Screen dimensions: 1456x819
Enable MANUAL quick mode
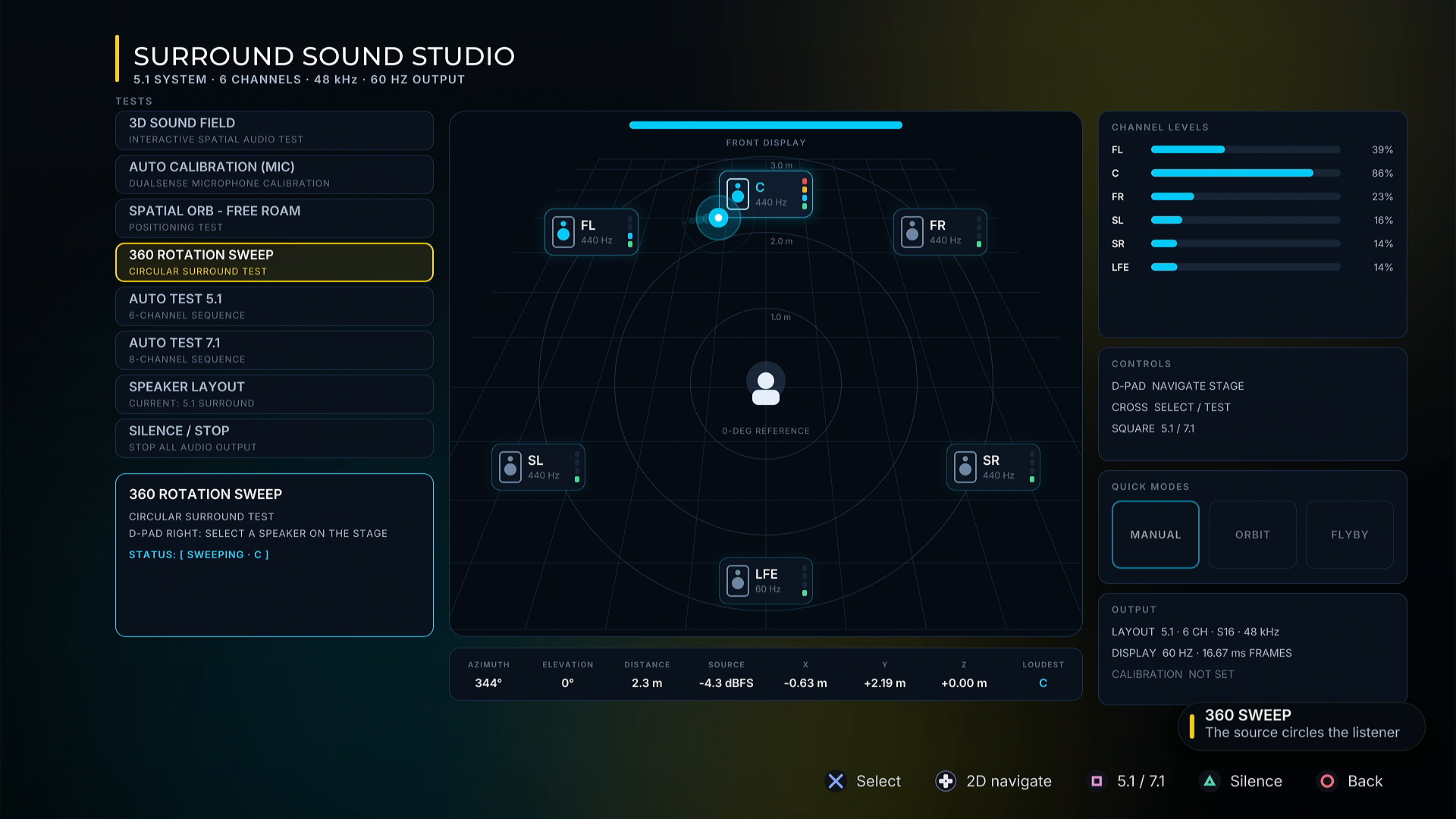tap(1155, 535)
